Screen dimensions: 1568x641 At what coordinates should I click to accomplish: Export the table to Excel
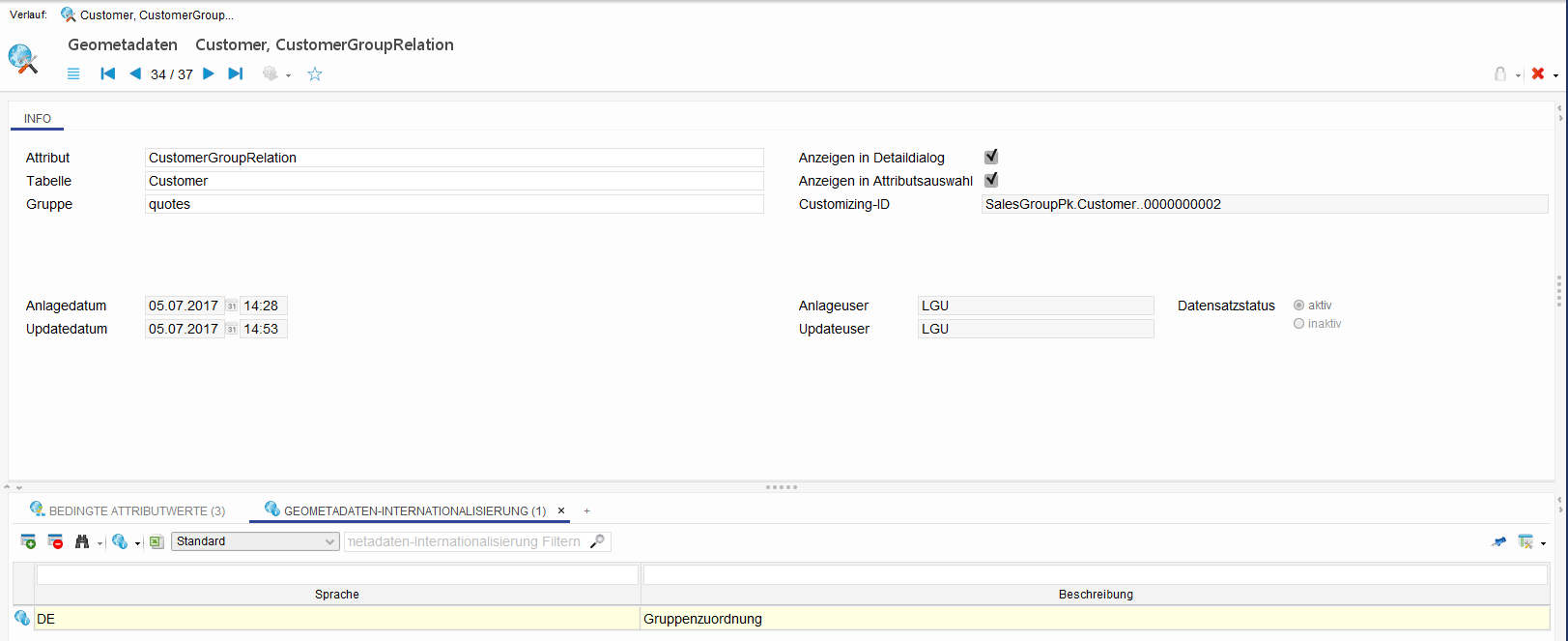[x=157, y=542]
